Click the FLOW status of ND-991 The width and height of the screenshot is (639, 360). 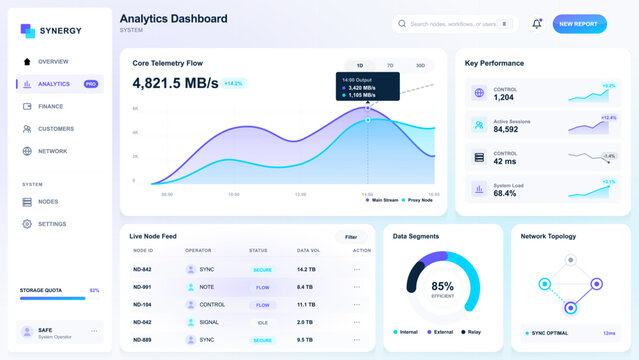[262, 287]
